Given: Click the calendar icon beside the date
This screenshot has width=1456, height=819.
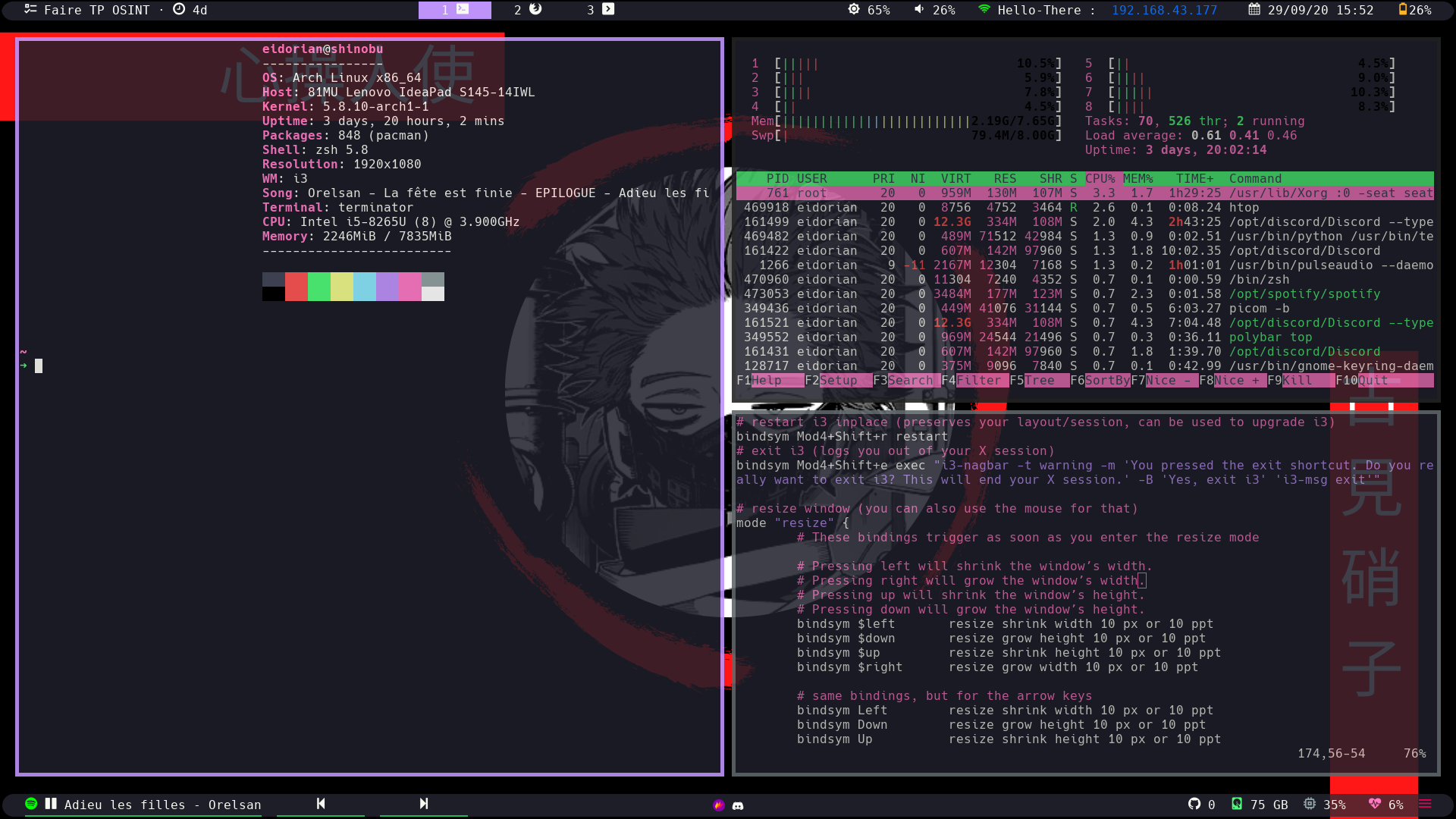Looking at the screenshot, I should 1254,9.
